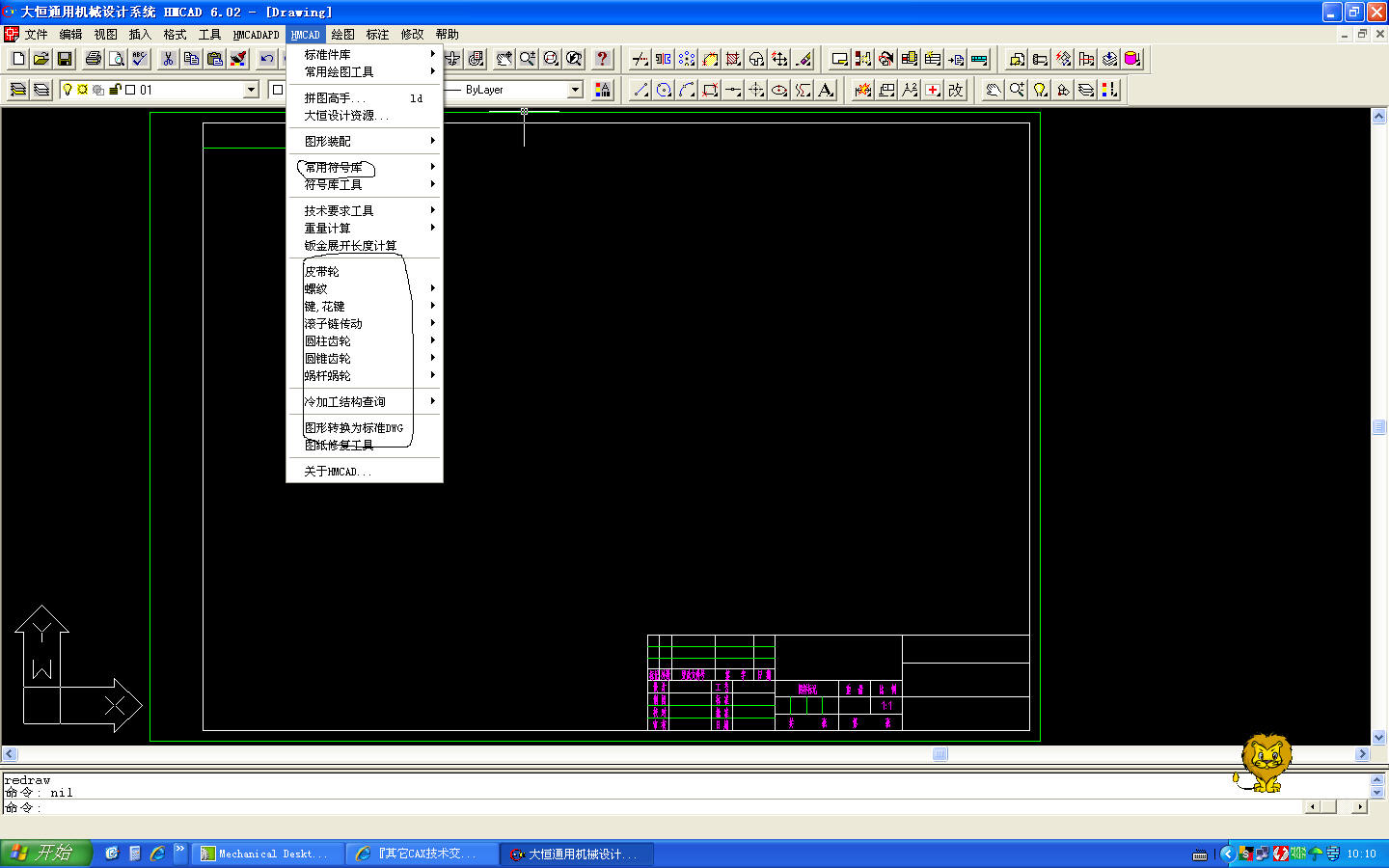Screen dimensions: 1389x868
Task: Click the vertical scrollbar down arrow
Action: point(1379,737)
